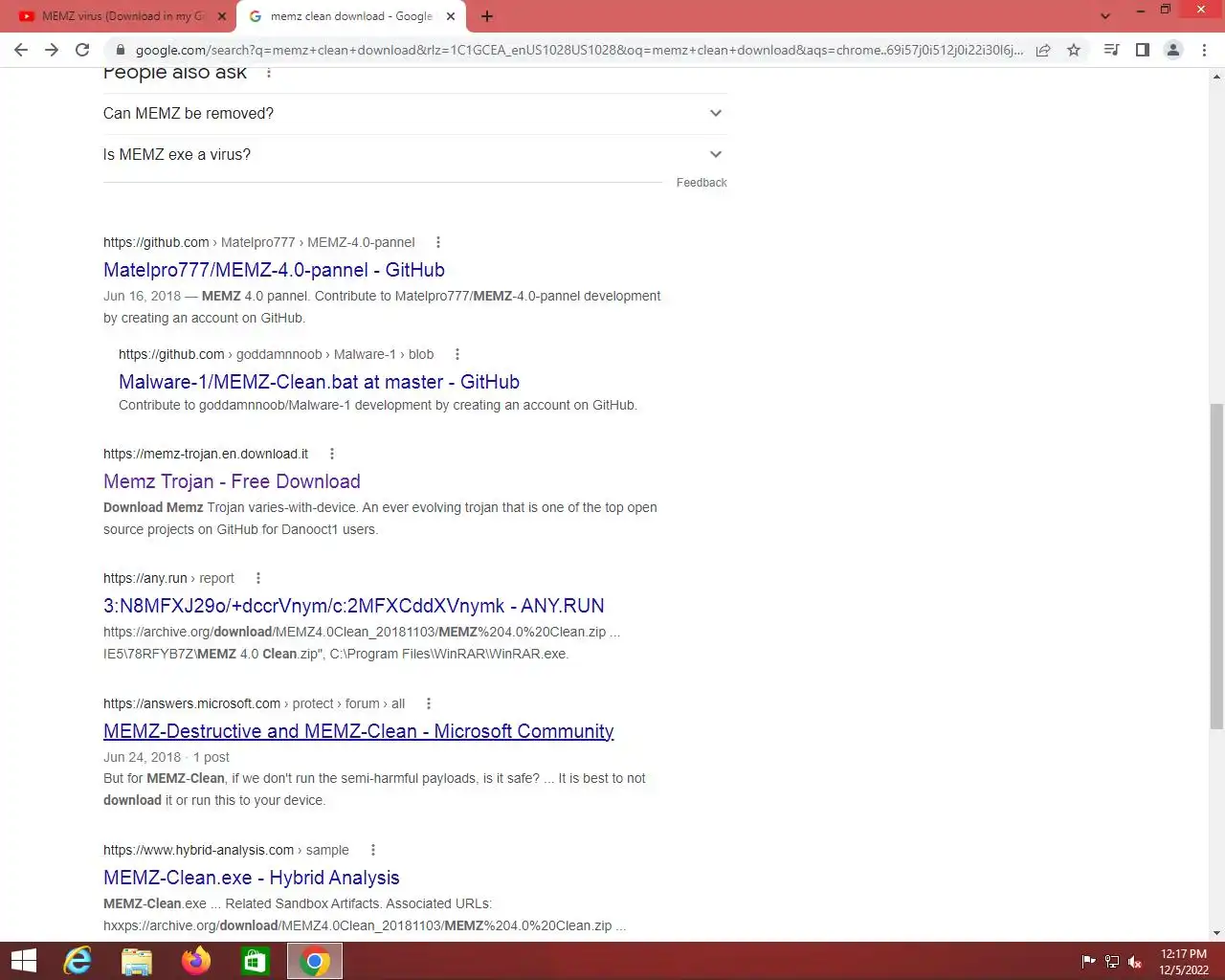Viewport: 1225px width, 980px height.
Task: Open the tab search chevron
Action: 1105,16
